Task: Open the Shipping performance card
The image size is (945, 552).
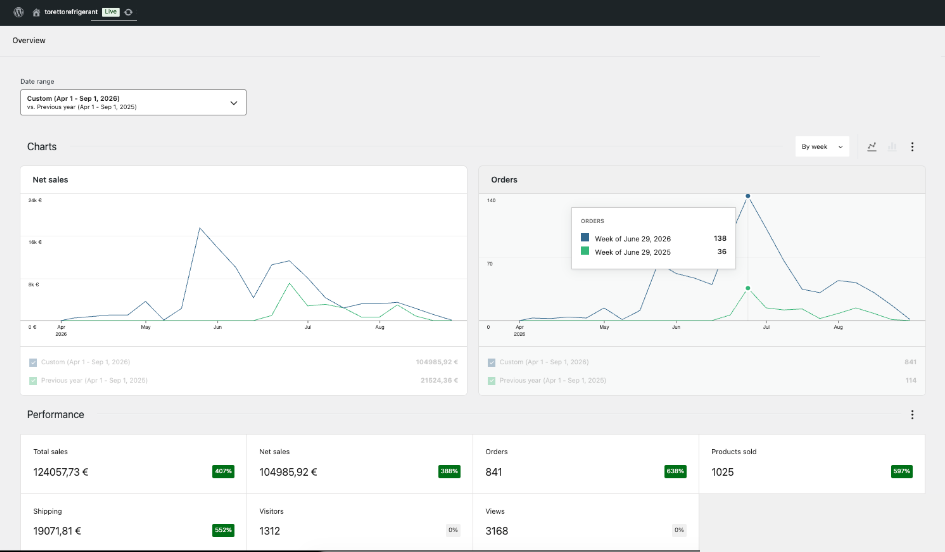Action: [x=133, y=522]
